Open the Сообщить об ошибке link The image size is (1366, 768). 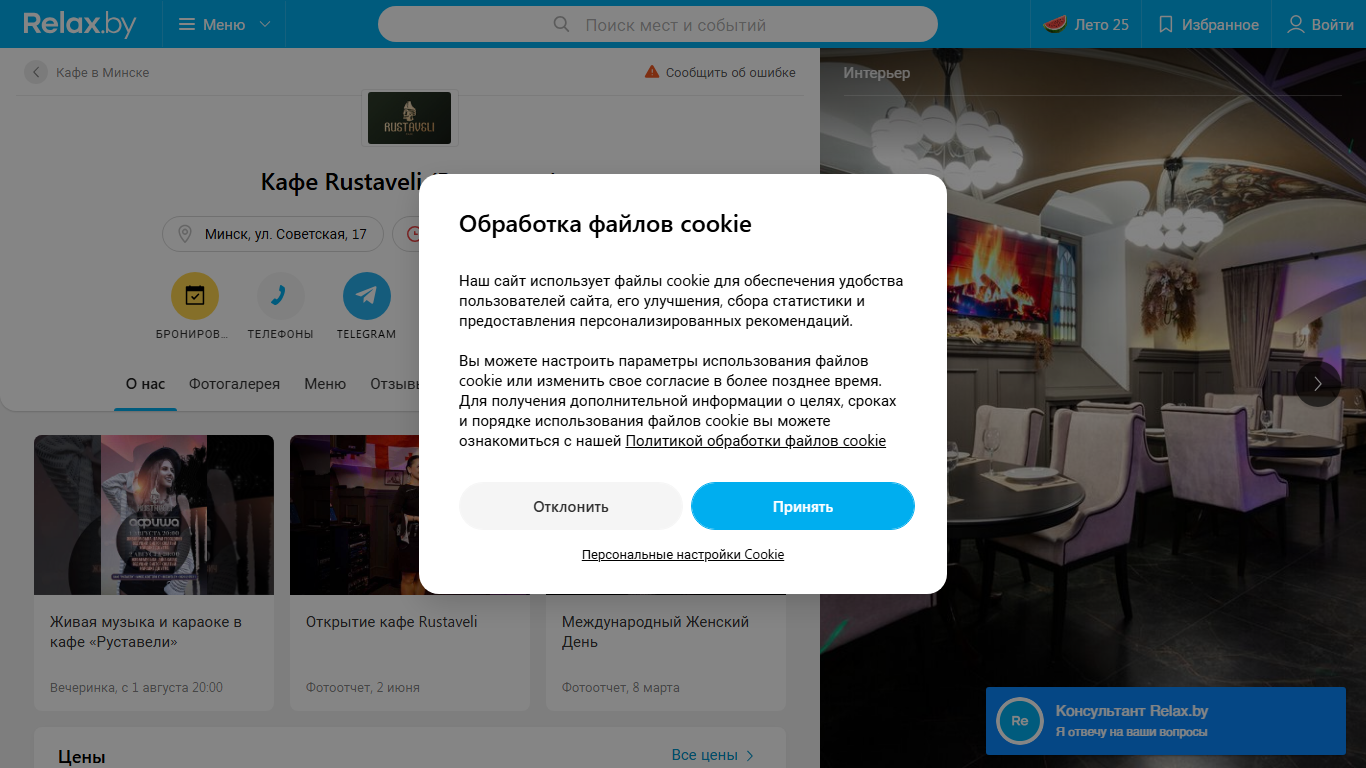point(731,72)
